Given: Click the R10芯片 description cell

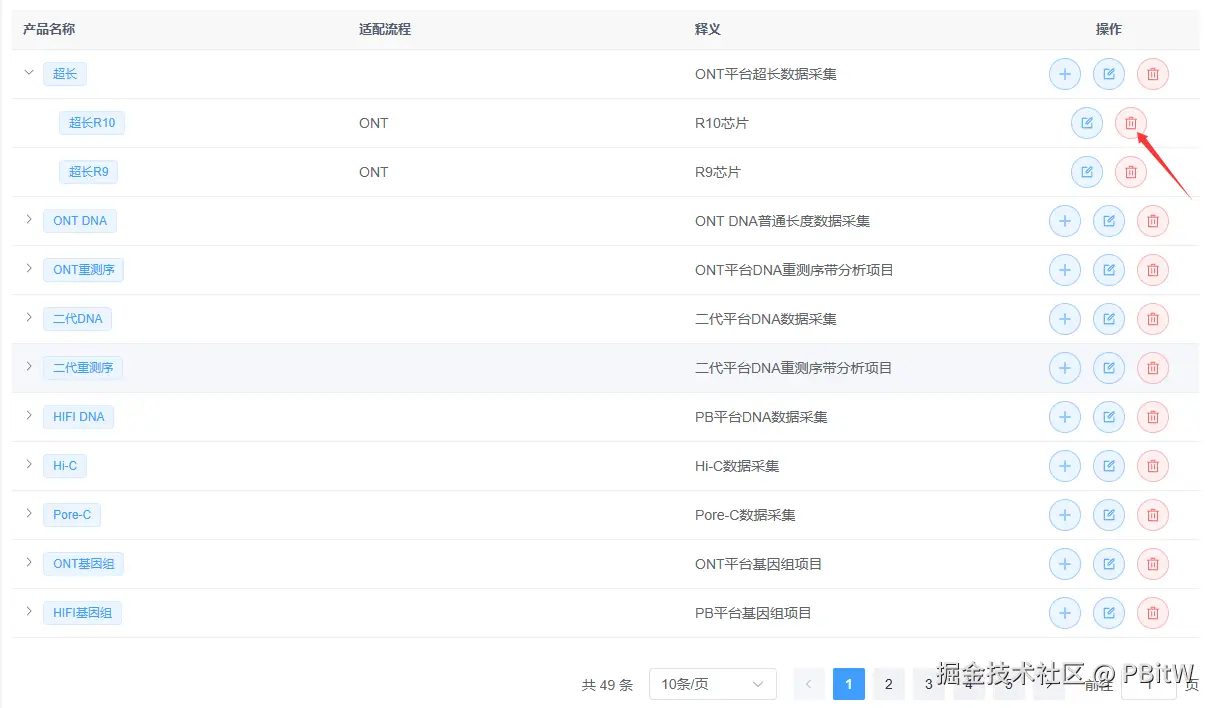Looking at the screenshot, I should tap(722, 123).
